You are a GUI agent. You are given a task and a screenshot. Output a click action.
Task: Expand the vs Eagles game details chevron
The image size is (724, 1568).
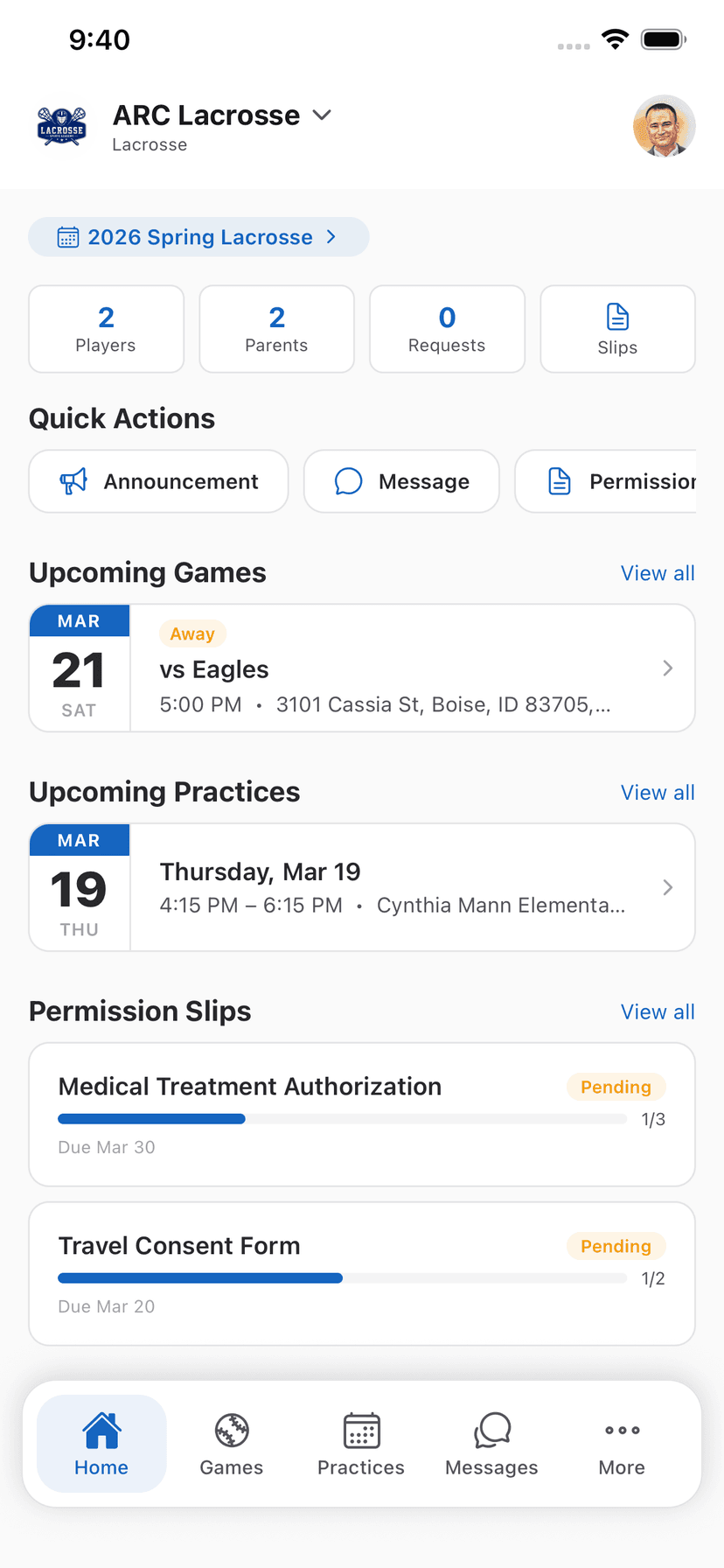point(668,668)
